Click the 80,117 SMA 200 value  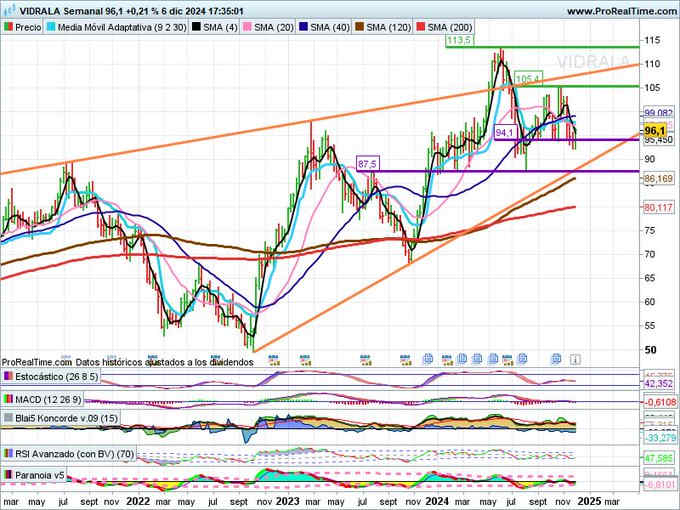coord(659,208)
